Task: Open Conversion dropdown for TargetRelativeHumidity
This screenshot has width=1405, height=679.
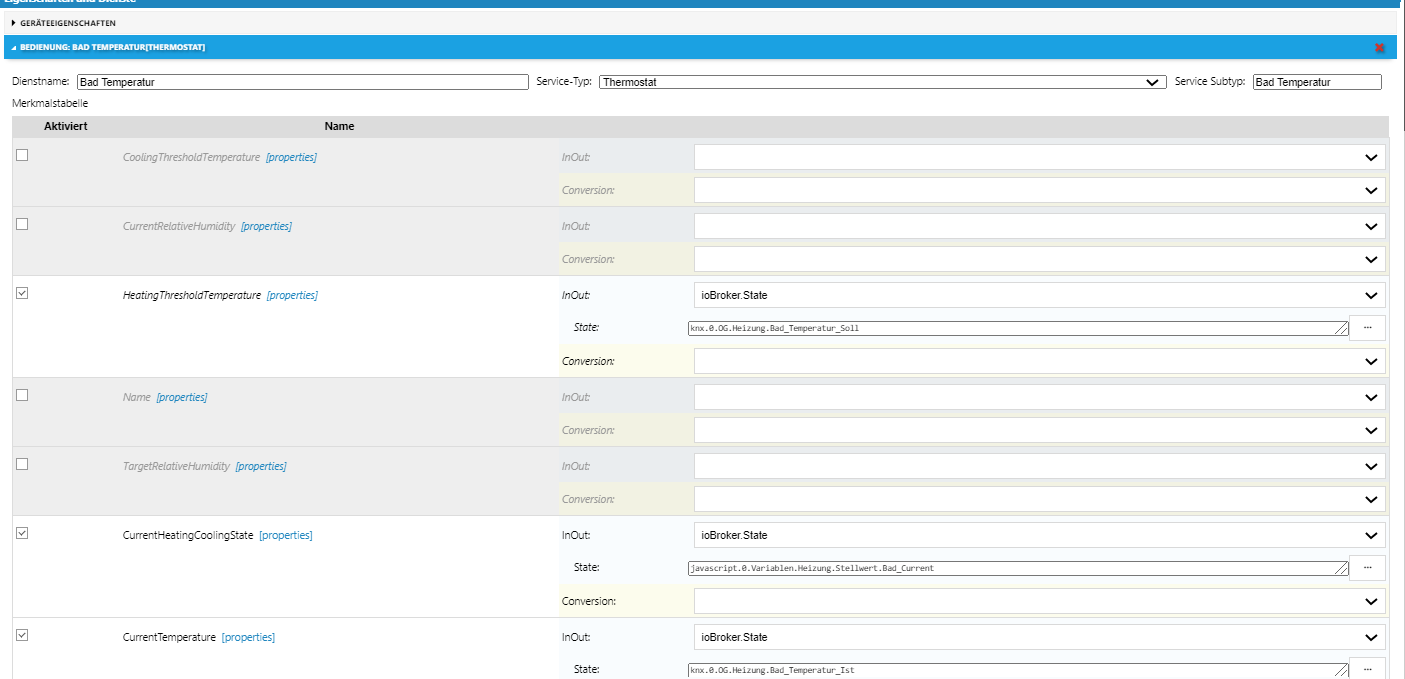Action: (x=1040, y=499)
